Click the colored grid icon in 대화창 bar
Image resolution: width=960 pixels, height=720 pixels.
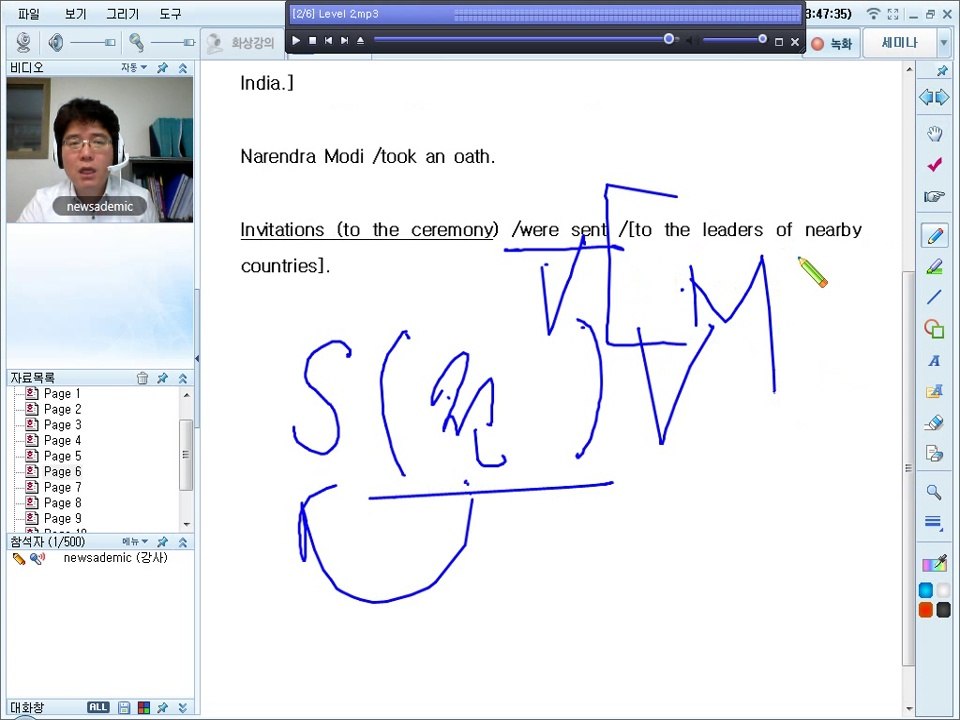(x=143, y=708)
